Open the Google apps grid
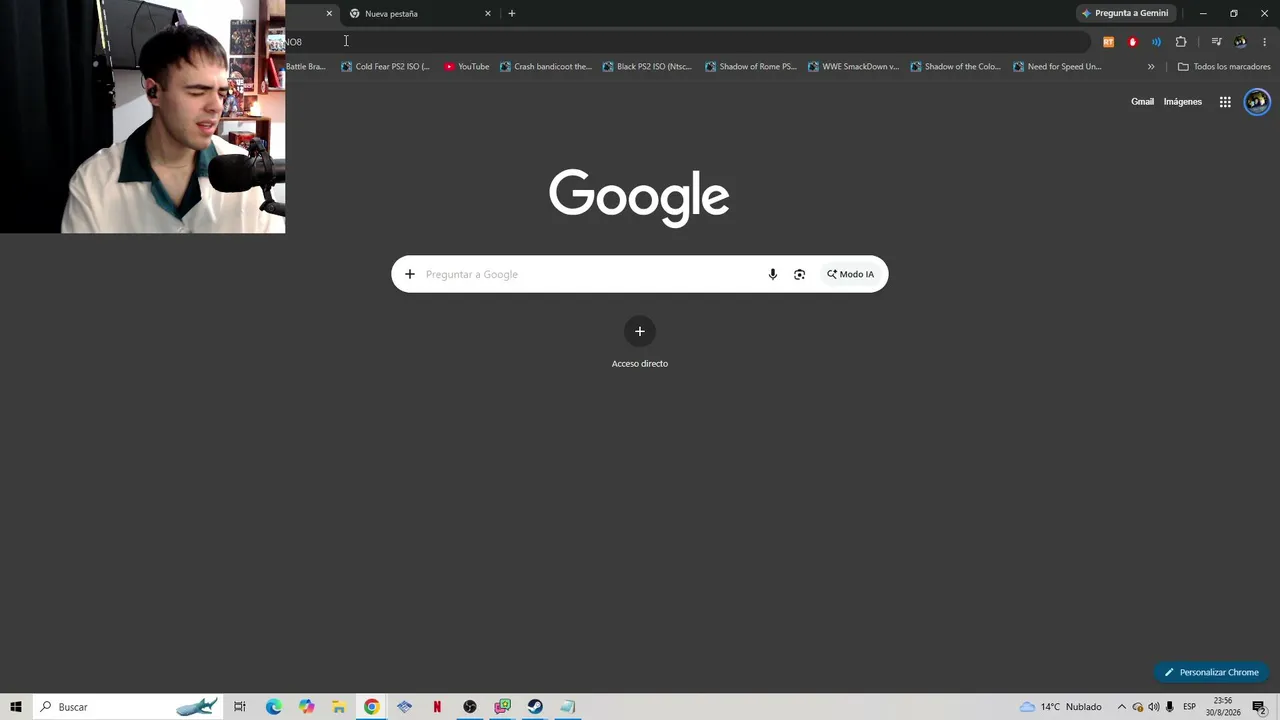 coord(1225,102)
